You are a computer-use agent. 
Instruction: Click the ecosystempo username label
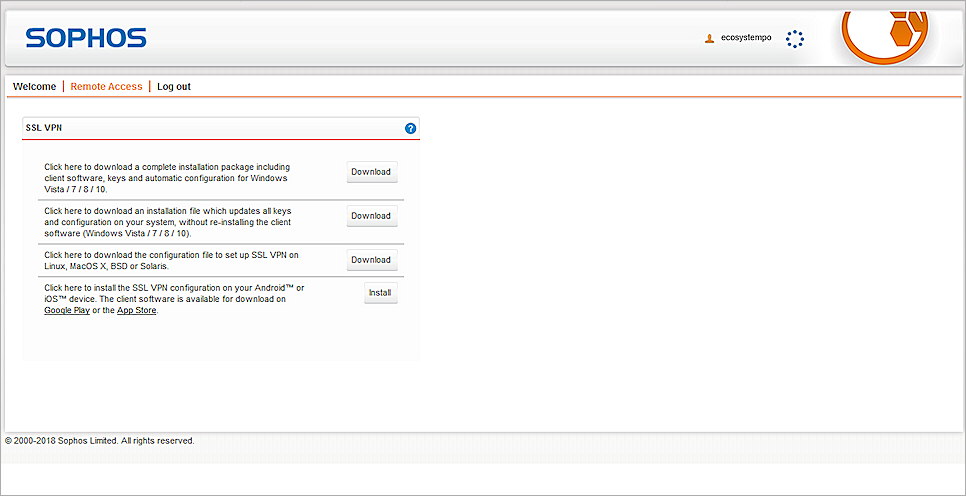(746, 38)
